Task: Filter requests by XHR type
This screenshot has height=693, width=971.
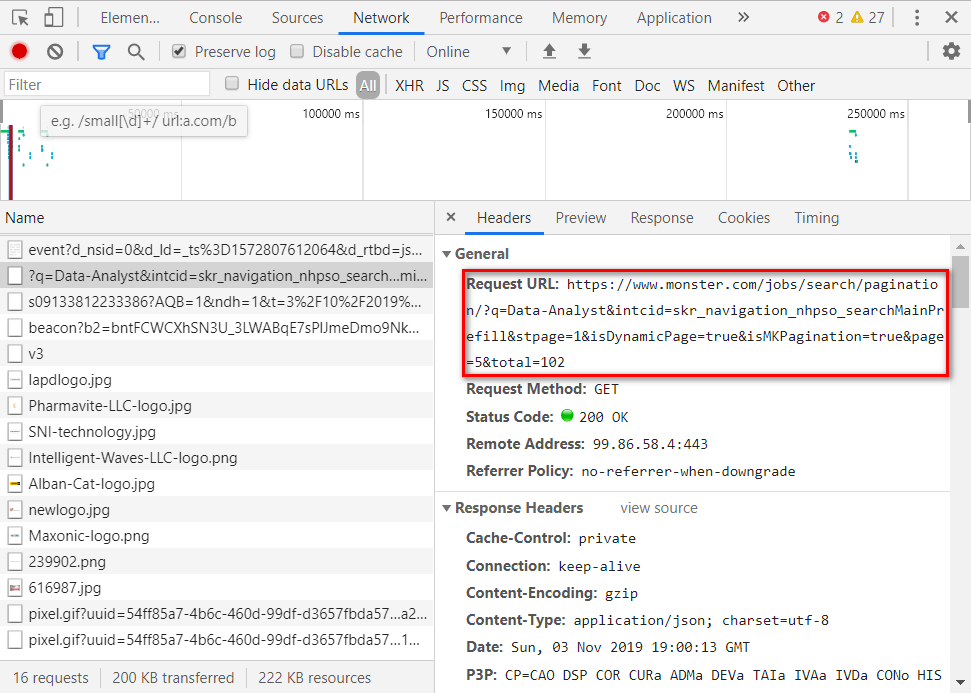Action: 409,85
